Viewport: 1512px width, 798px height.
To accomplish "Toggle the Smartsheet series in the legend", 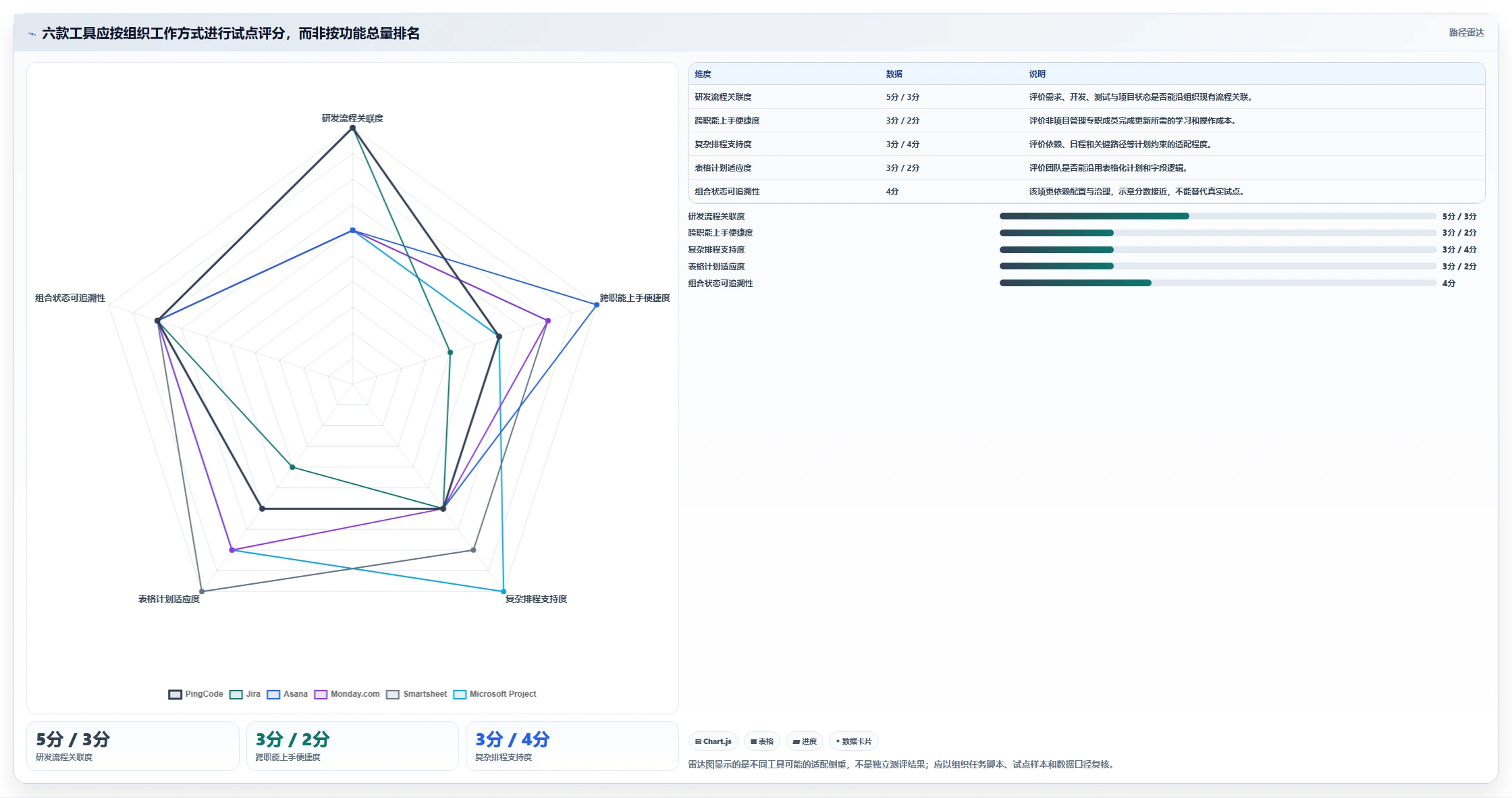I will pos(416,694).
